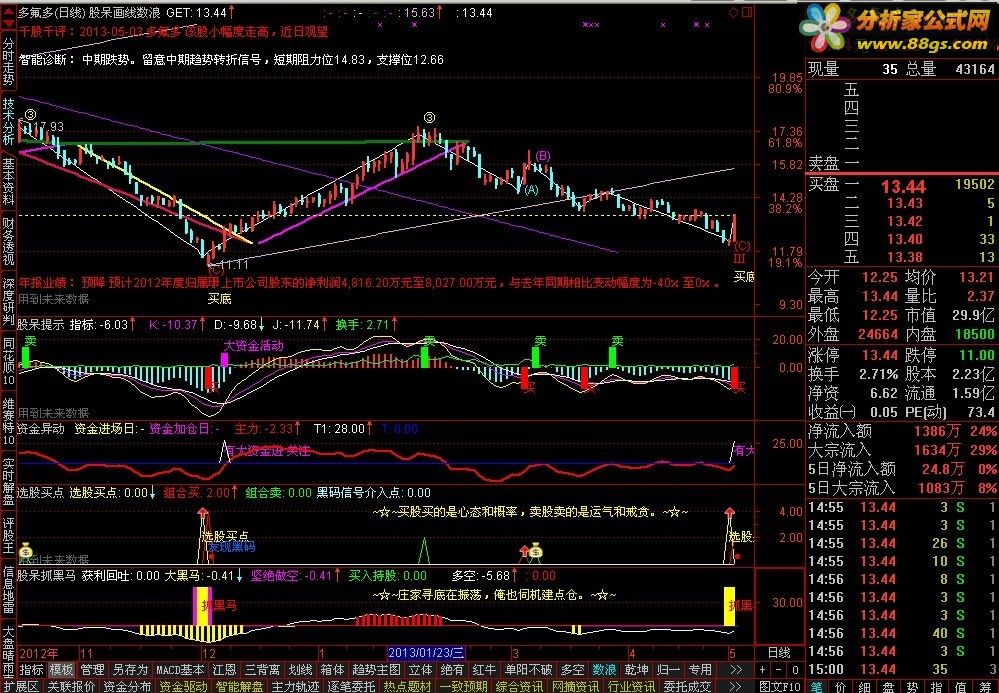Open the 维赛特10 side tab
Image resolution: width=999 pixels, height=693 pixels.
pyautogui.click(x=8, y=422)
